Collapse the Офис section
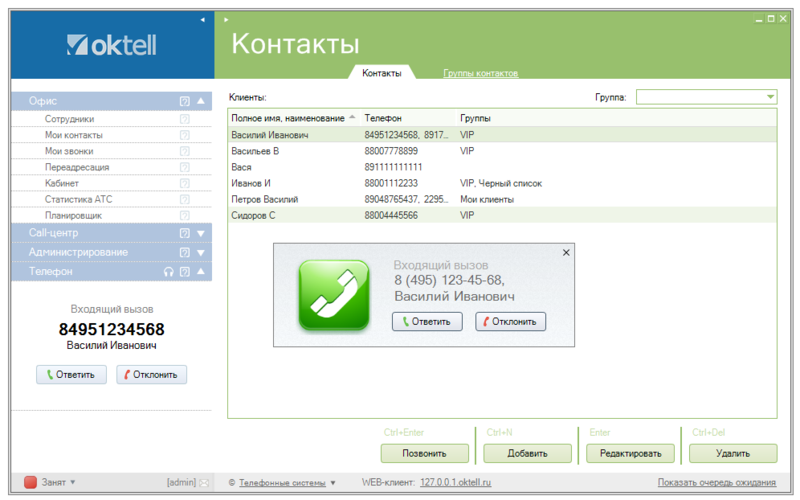 200,101
